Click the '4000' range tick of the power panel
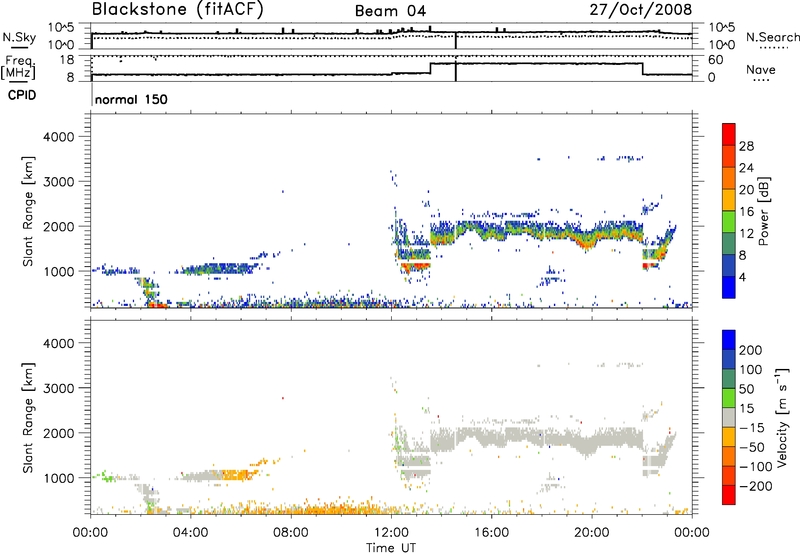800x554 pixels. point(59,137)
